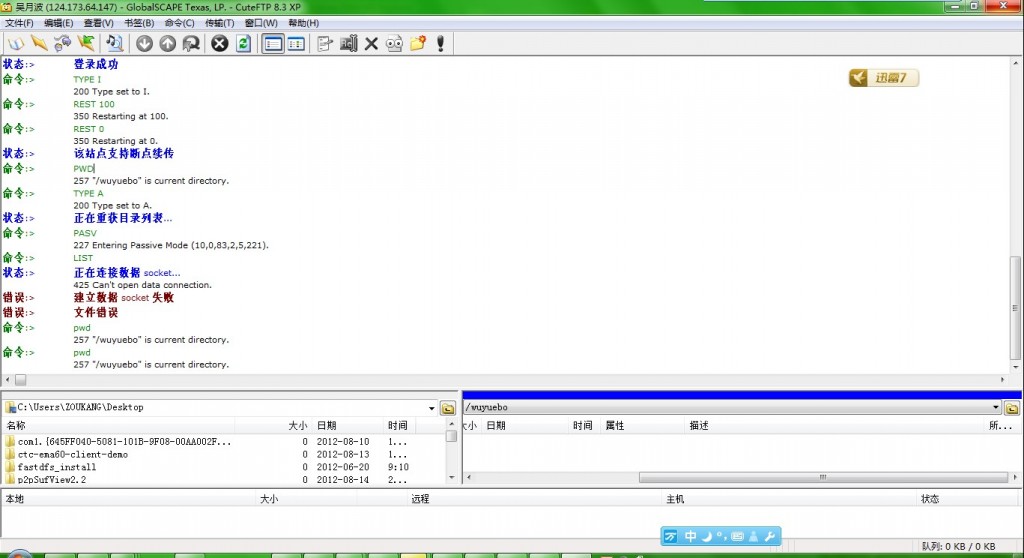Click the delete X toolbar icon
This screenshot has width=1024, height=558.
[x=371, y=44]
